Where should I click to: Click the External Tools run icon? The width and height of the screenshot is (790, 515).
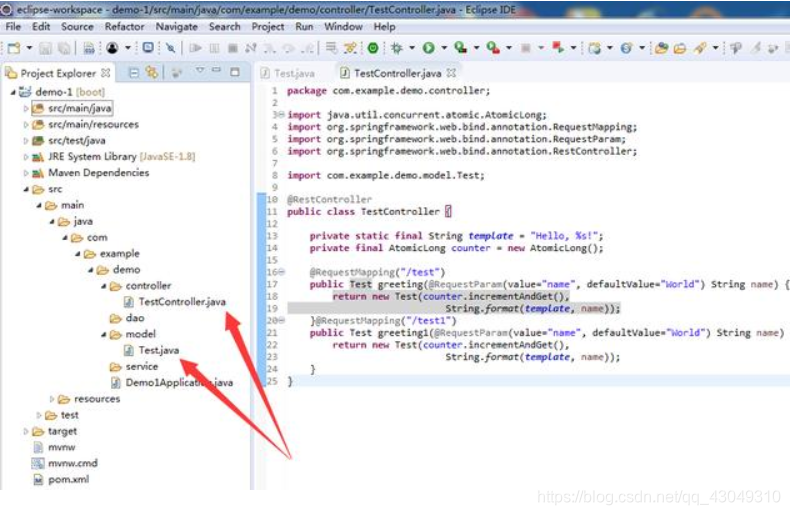point(493,48)
